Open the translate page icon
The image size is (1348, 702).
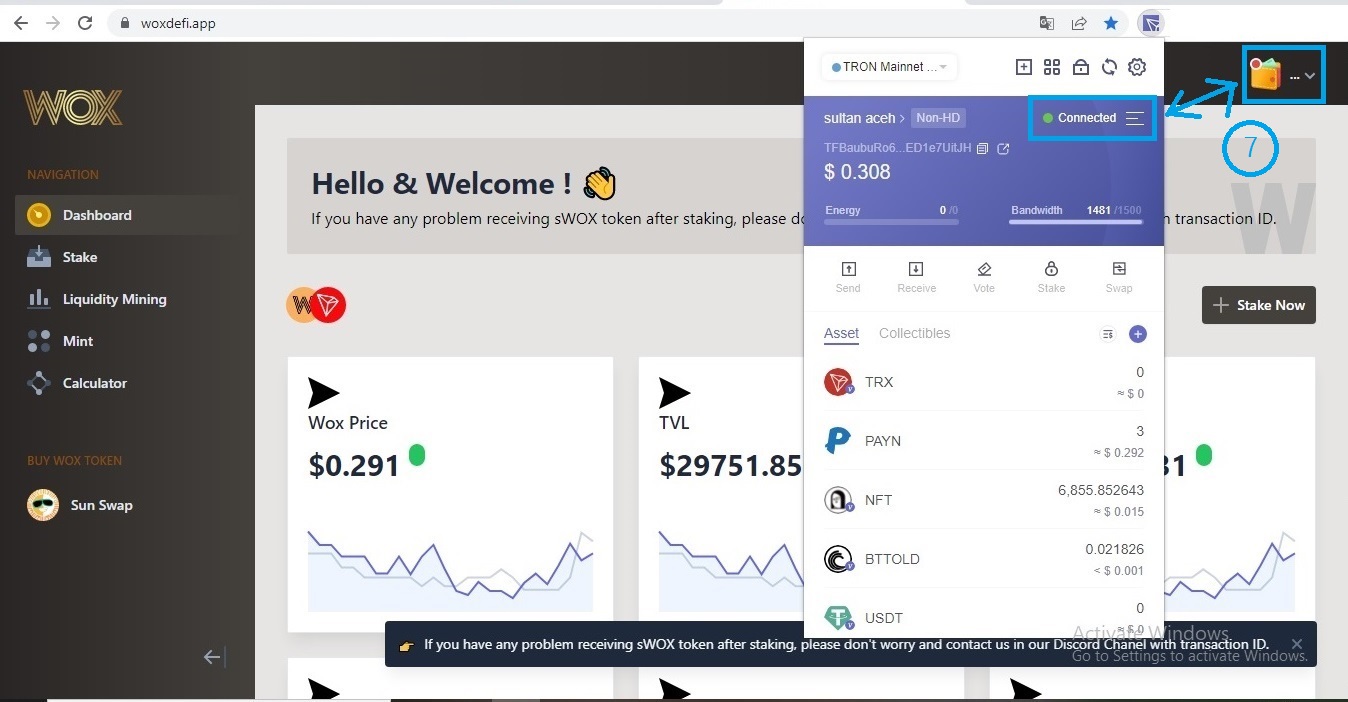(1047, 23)
